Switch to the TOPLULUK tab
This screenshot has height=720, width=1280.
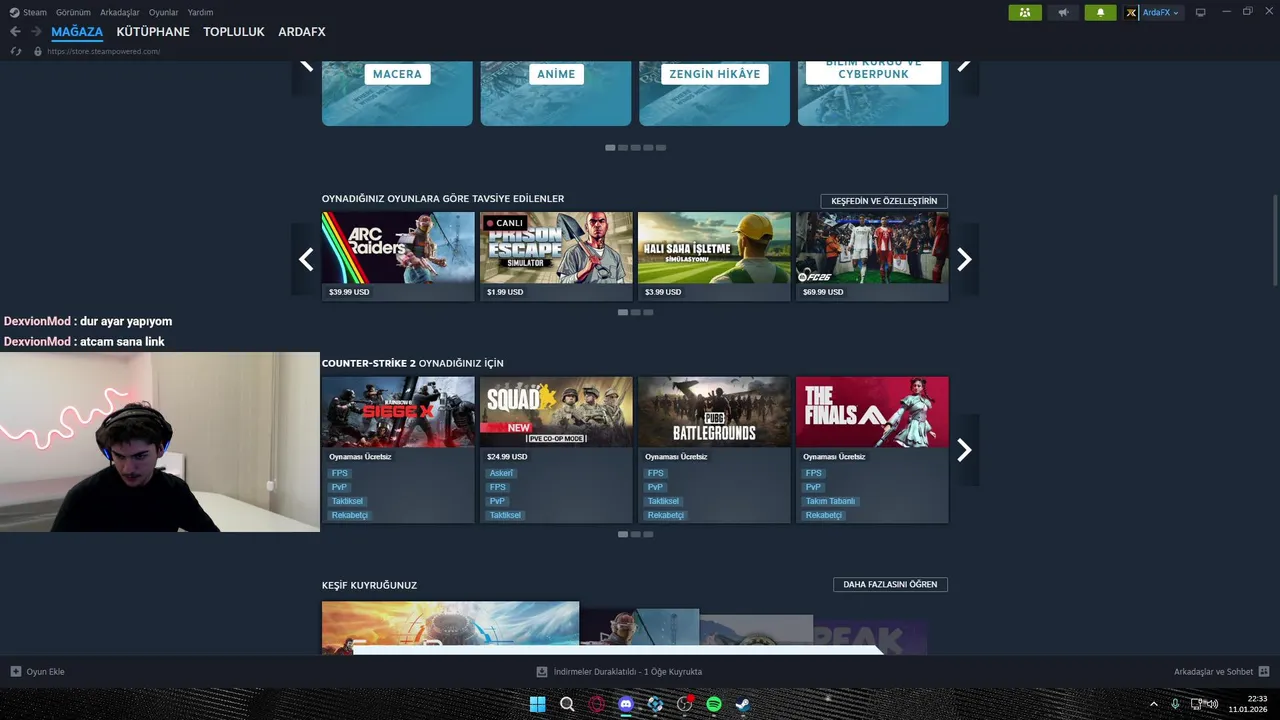[234, 32]
